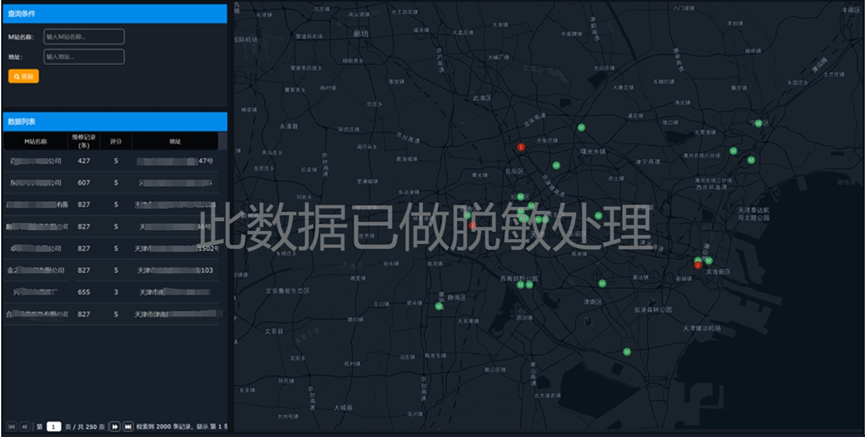Click the 评分 column header
Screen dimensions: 865x437
pyautogui.click(x=116, y=140)
